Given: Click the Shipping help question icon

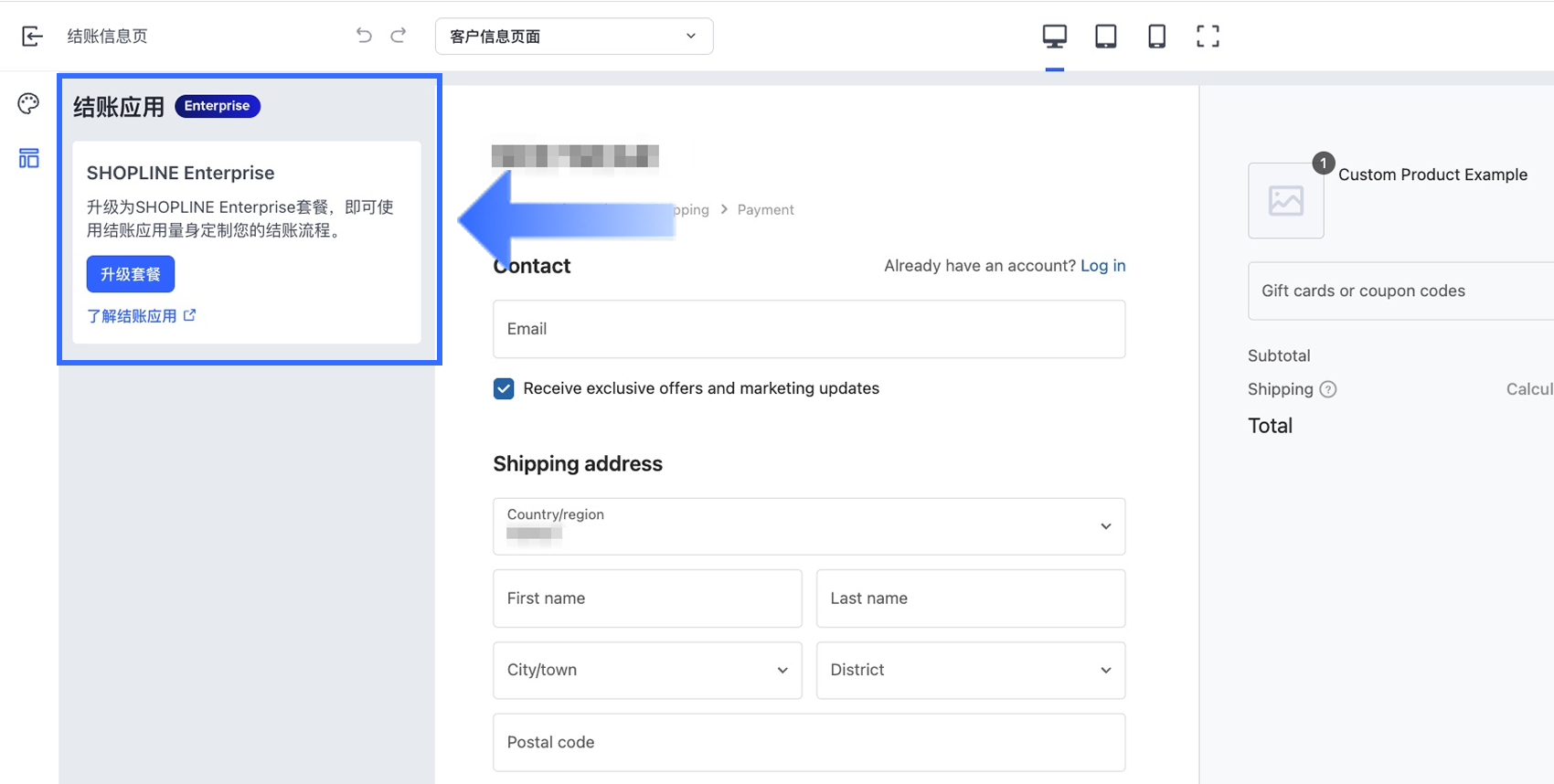Looking at the screenshot, I should [x=1328, y=389].
